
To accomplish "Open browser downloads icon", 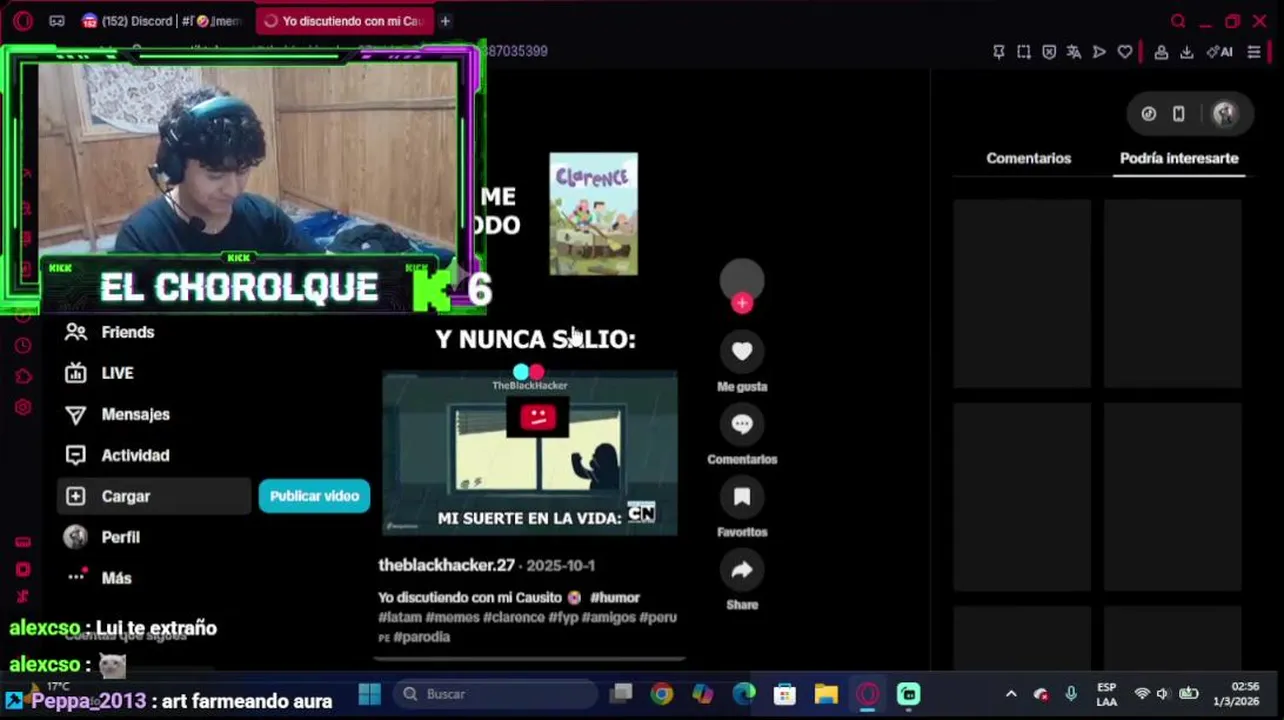I will pos(1187,52).
